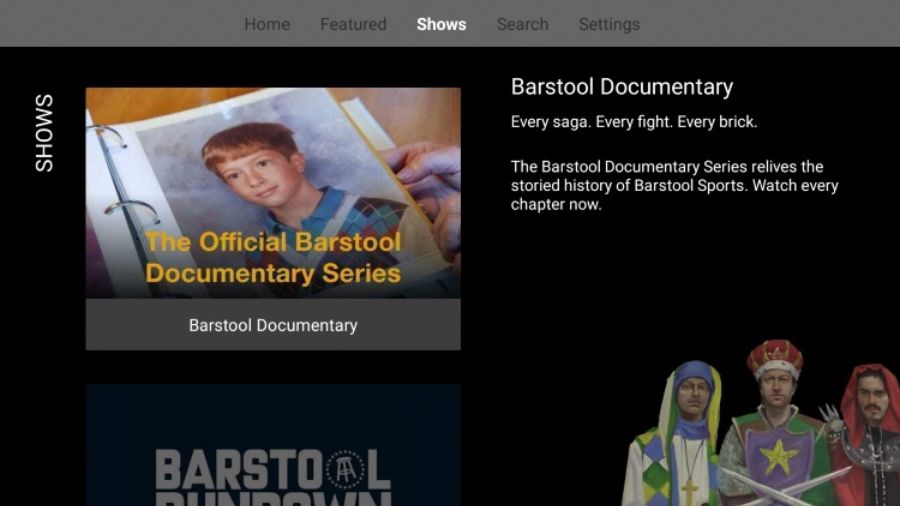Screen dimensions: 900x506
Task: Click the Barstool Documentary card label
Action: (273, 325)
